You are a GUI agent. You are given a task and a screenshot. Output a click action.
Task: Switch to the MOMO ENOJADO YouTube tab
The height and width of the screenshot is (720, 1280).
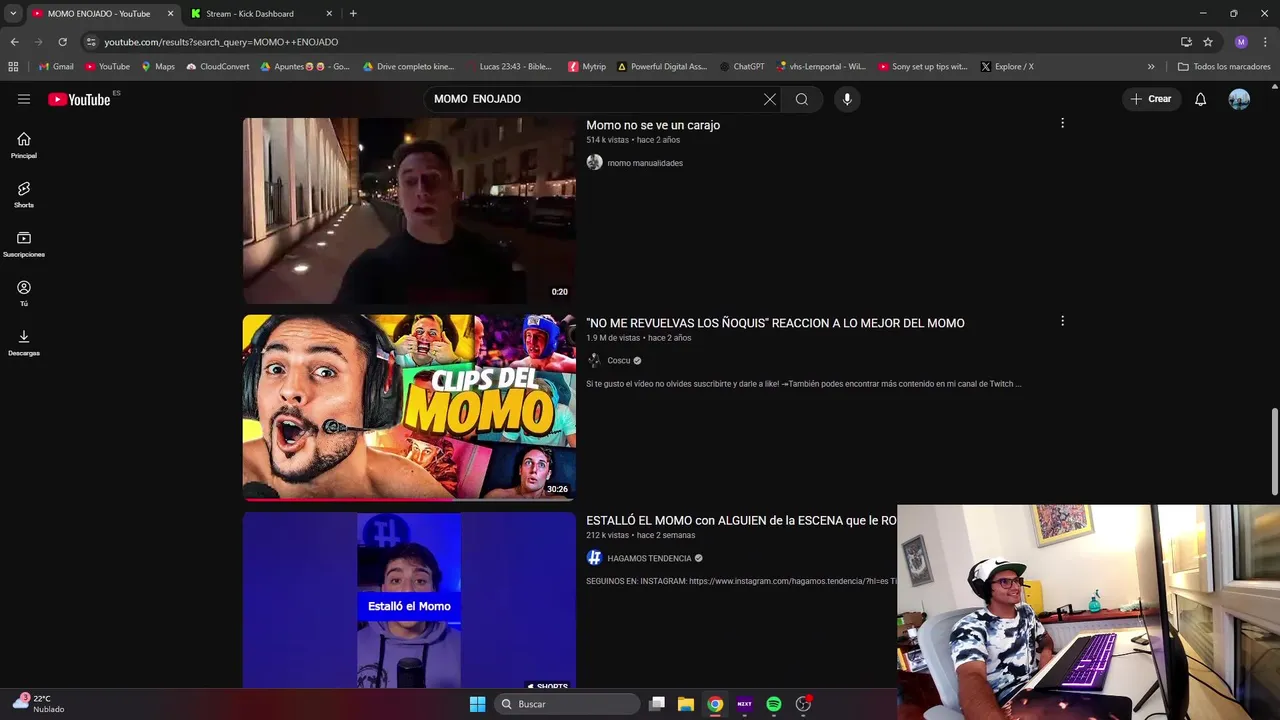99,14
